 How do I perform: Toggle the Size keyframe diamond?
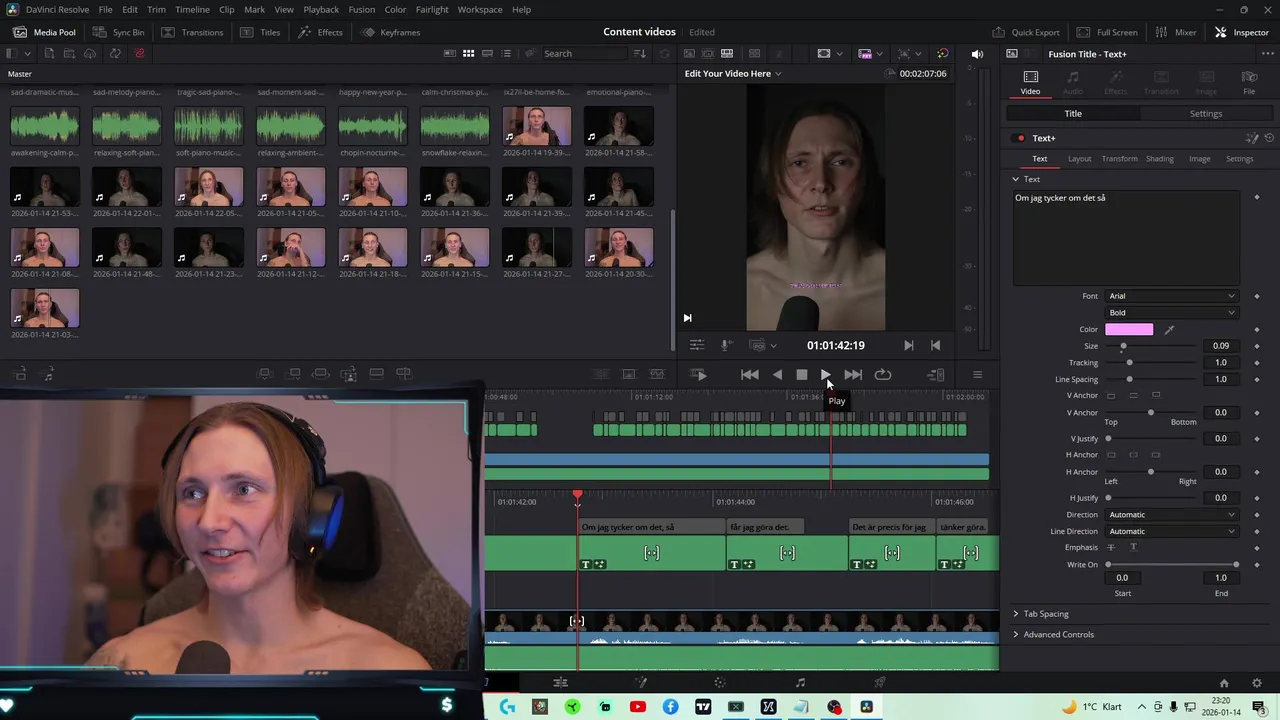(1257, 346)
